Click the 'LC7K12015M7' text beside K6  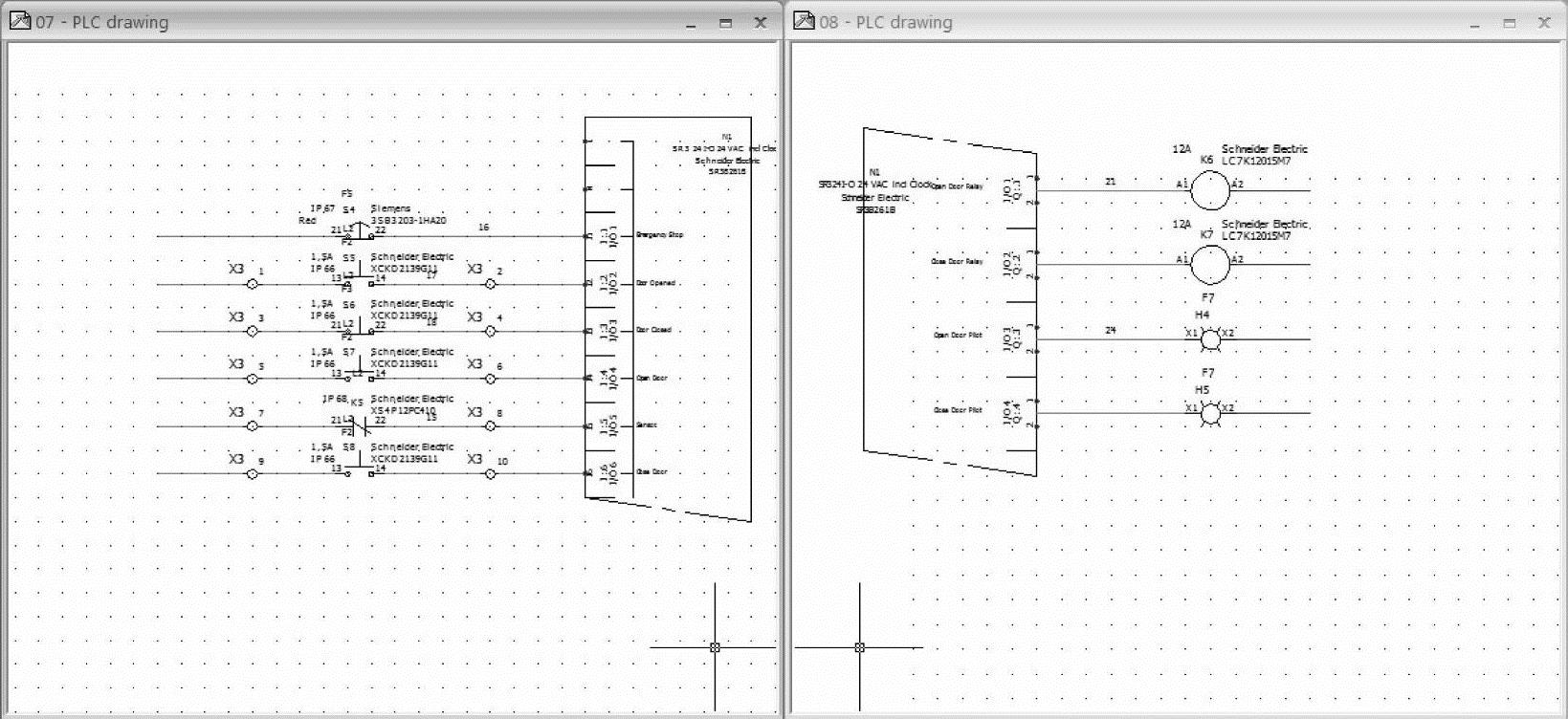pyautogui.click(x=1255, y=161)
